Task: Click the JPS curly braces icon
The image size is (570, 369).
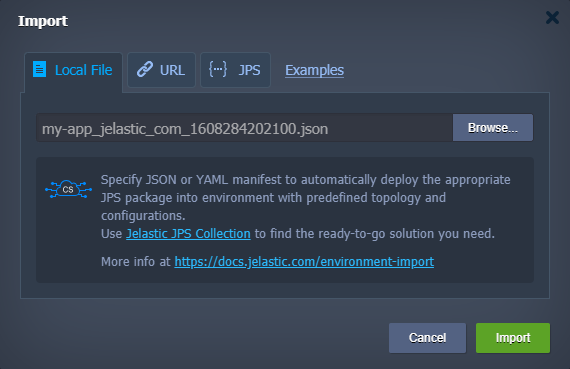Action: pyautogui.click(x=218, y=69)
